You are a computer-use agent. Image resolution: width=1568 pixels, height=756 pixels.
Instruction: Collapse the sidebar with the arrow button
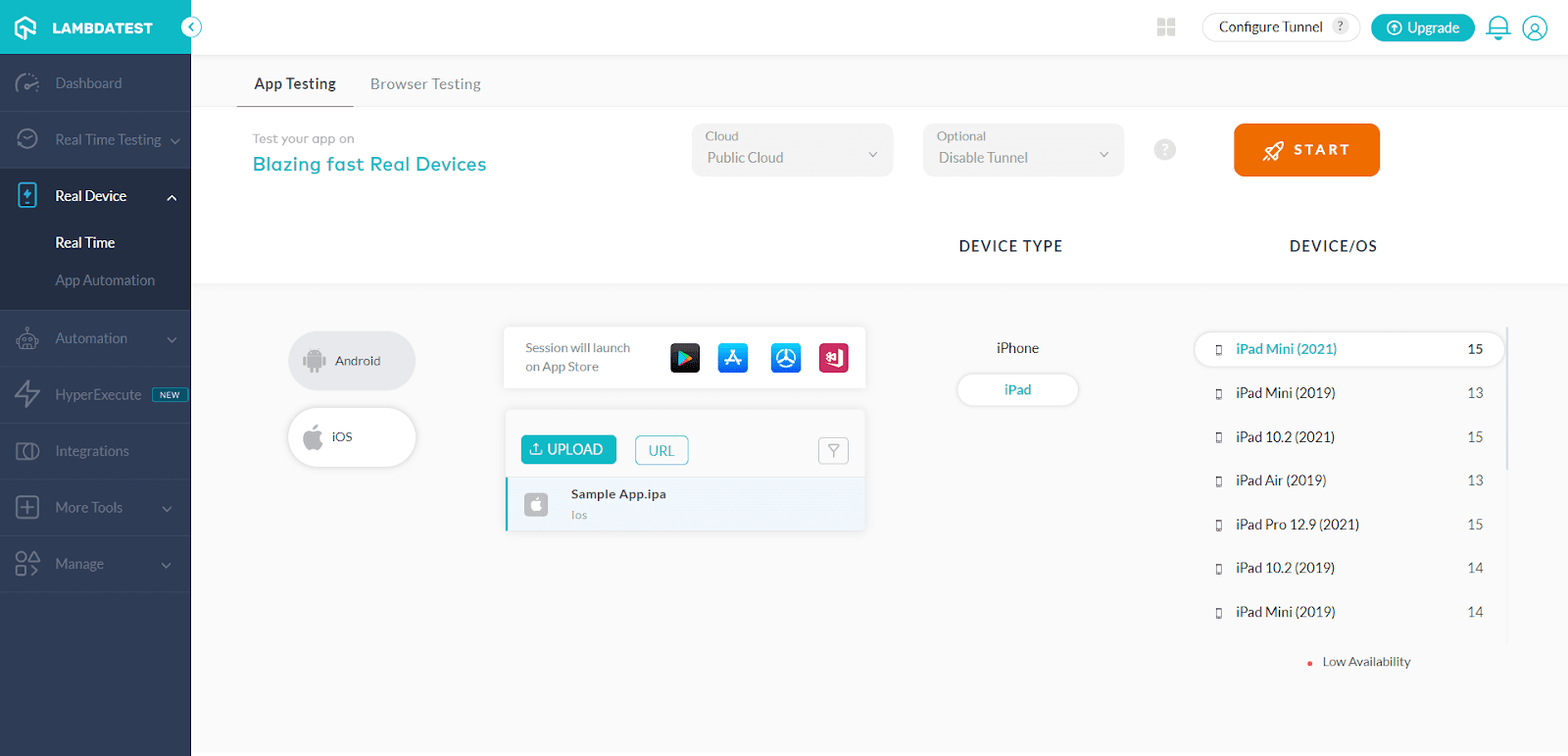192,27
